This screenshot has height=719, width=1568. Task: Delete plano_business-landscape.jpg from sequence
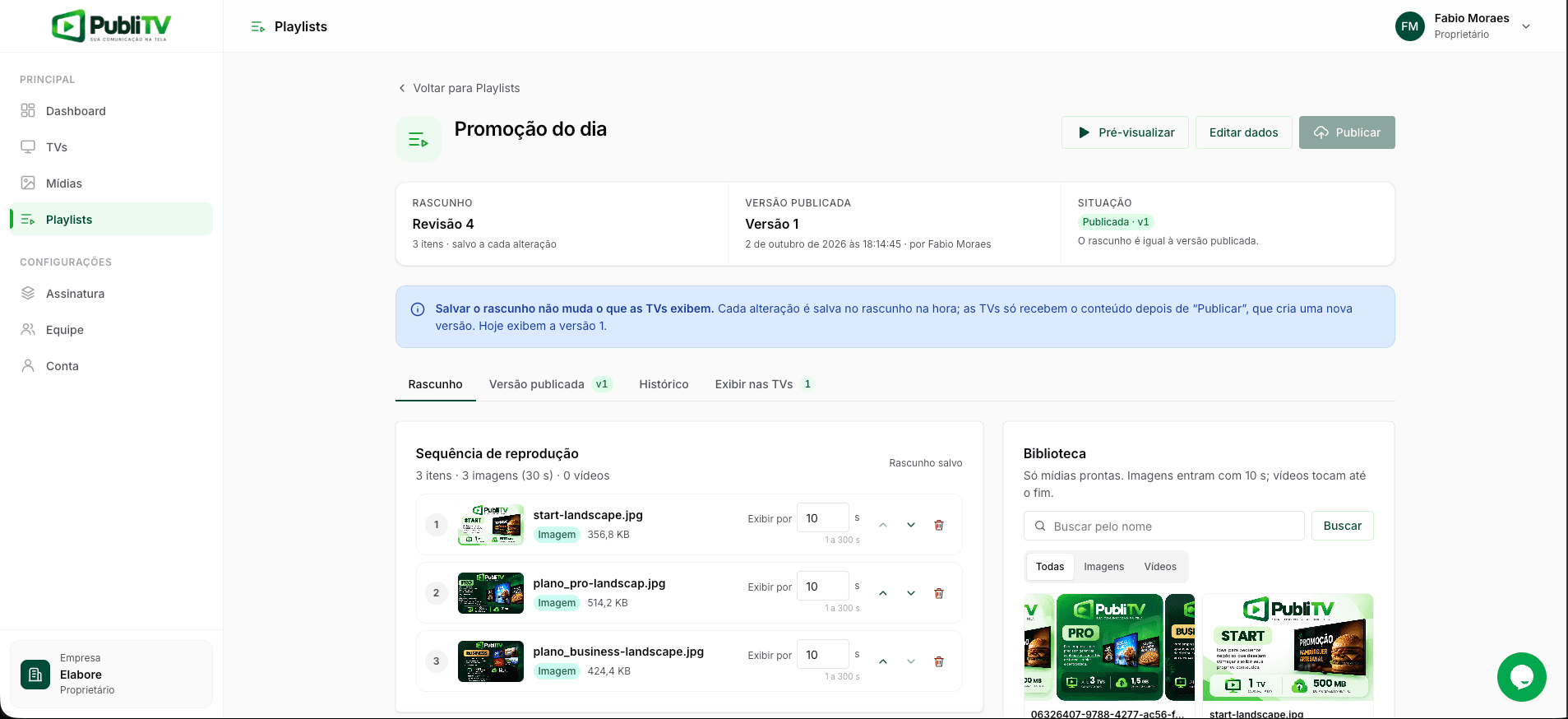click(939, 661)
